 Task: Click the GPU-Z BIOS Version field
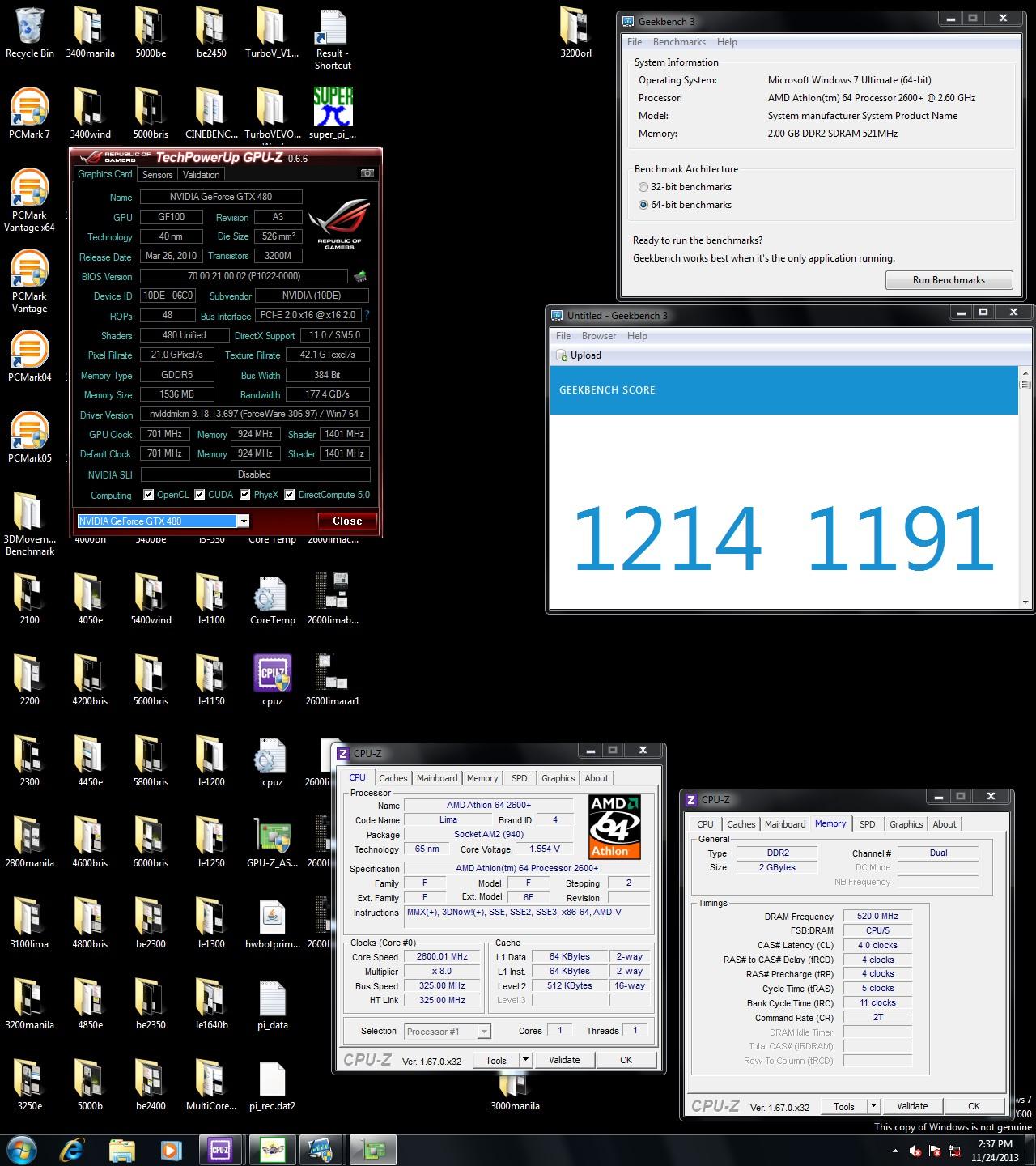(x=244, y=276)
